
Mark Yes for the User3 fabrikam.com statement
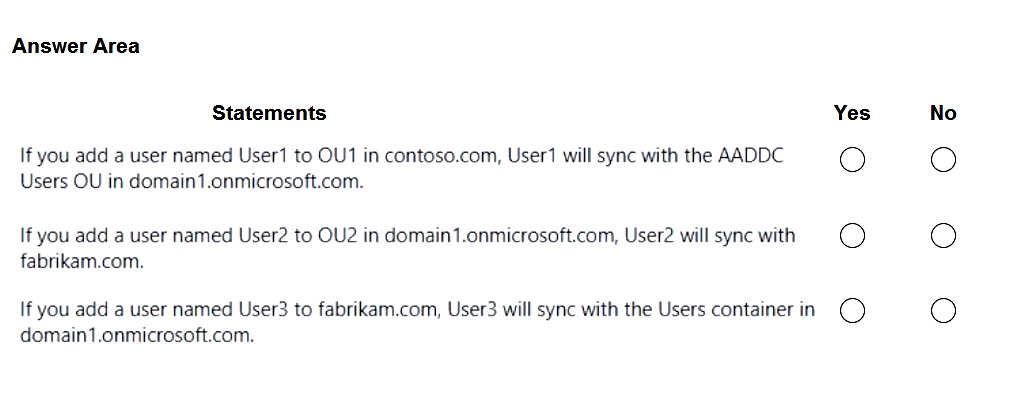[x=852, y=311]
